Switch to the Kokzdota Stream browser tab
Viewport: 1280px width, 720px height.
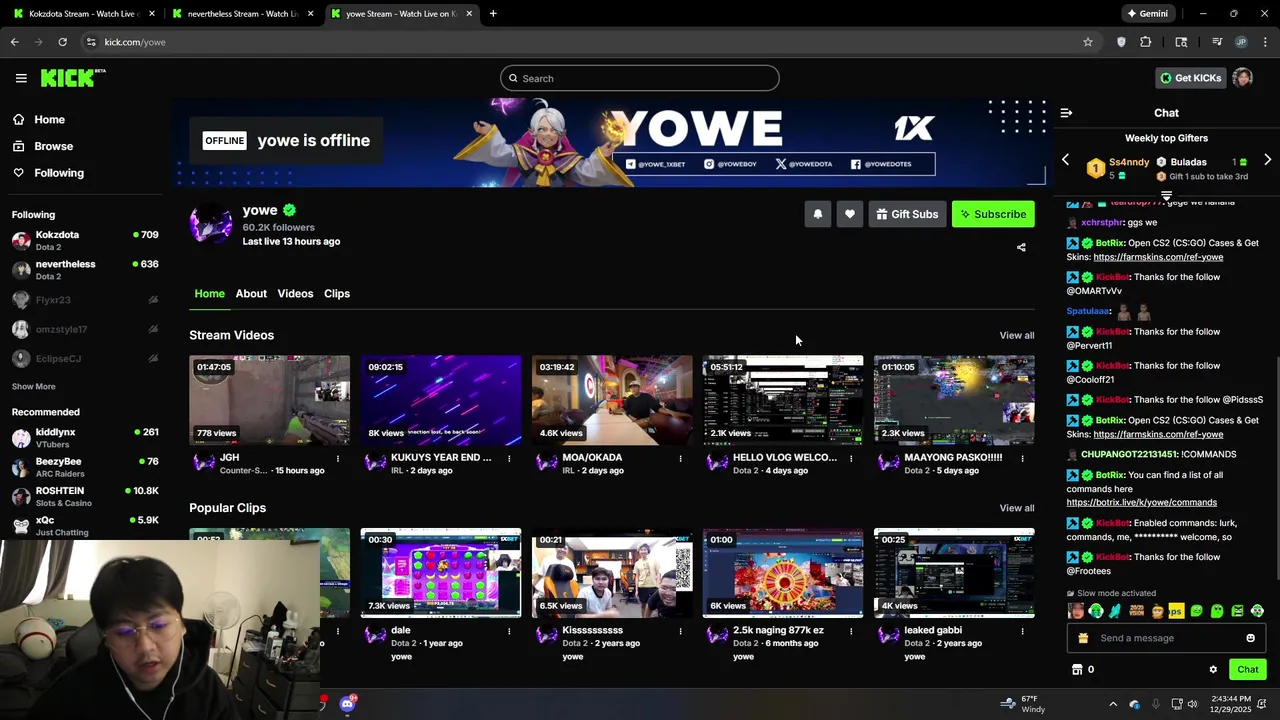click(x=85, y=14)
